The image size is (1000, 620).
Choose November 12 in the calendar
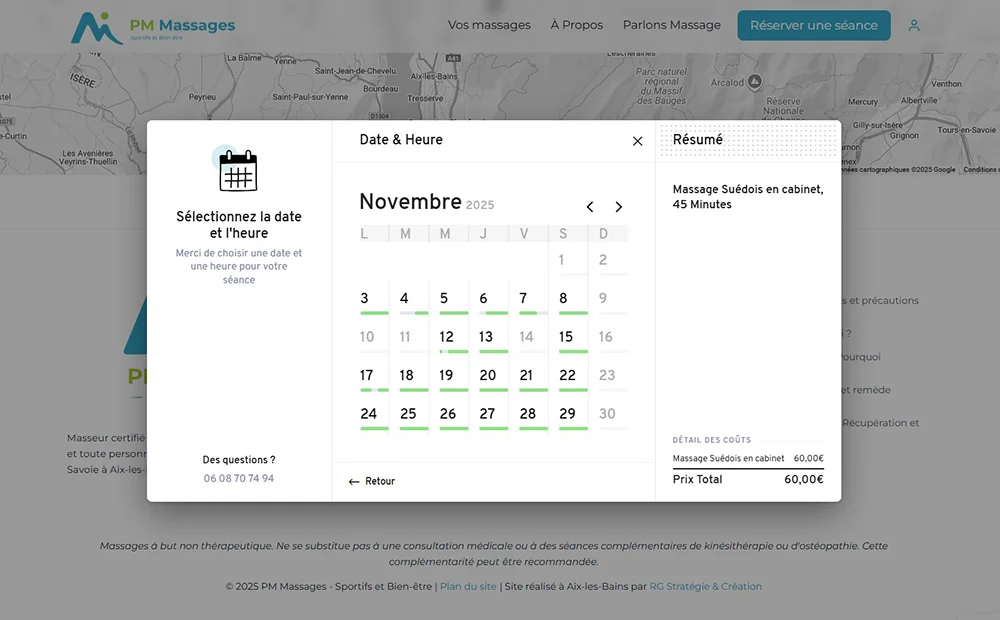[446, 337]
